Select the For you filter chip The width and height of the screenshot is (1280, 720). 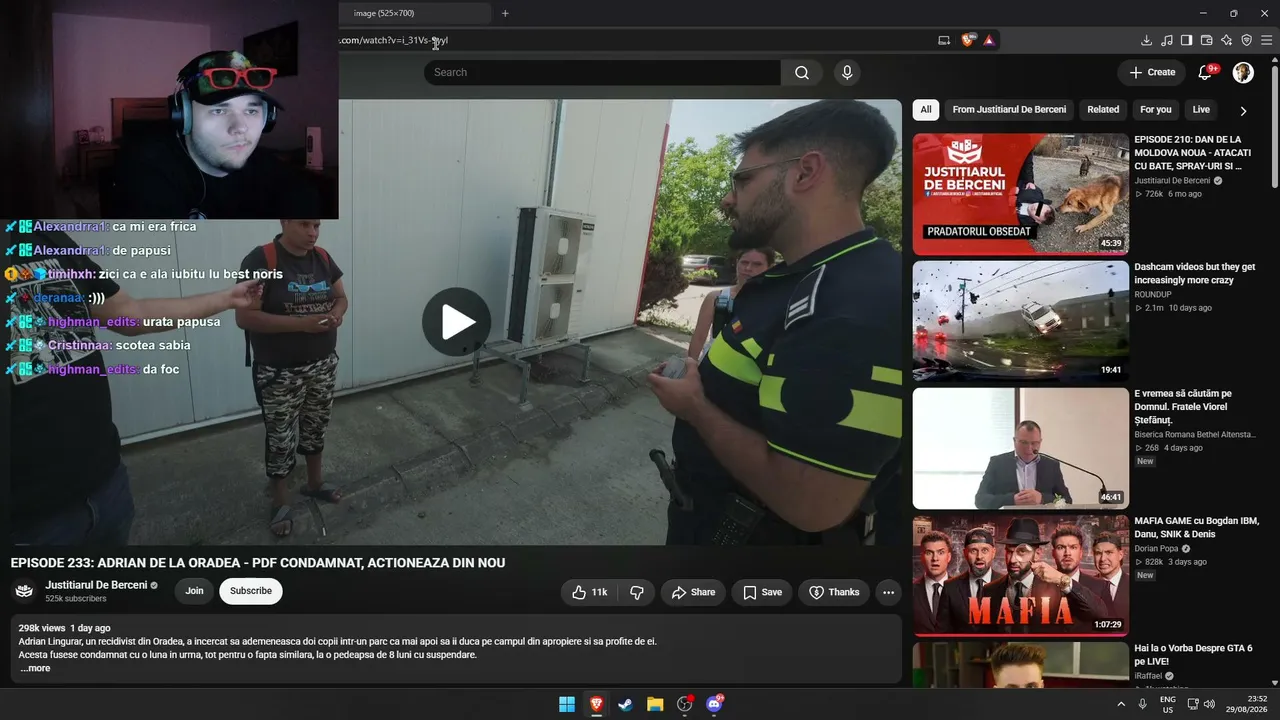tap(1155, 110)
